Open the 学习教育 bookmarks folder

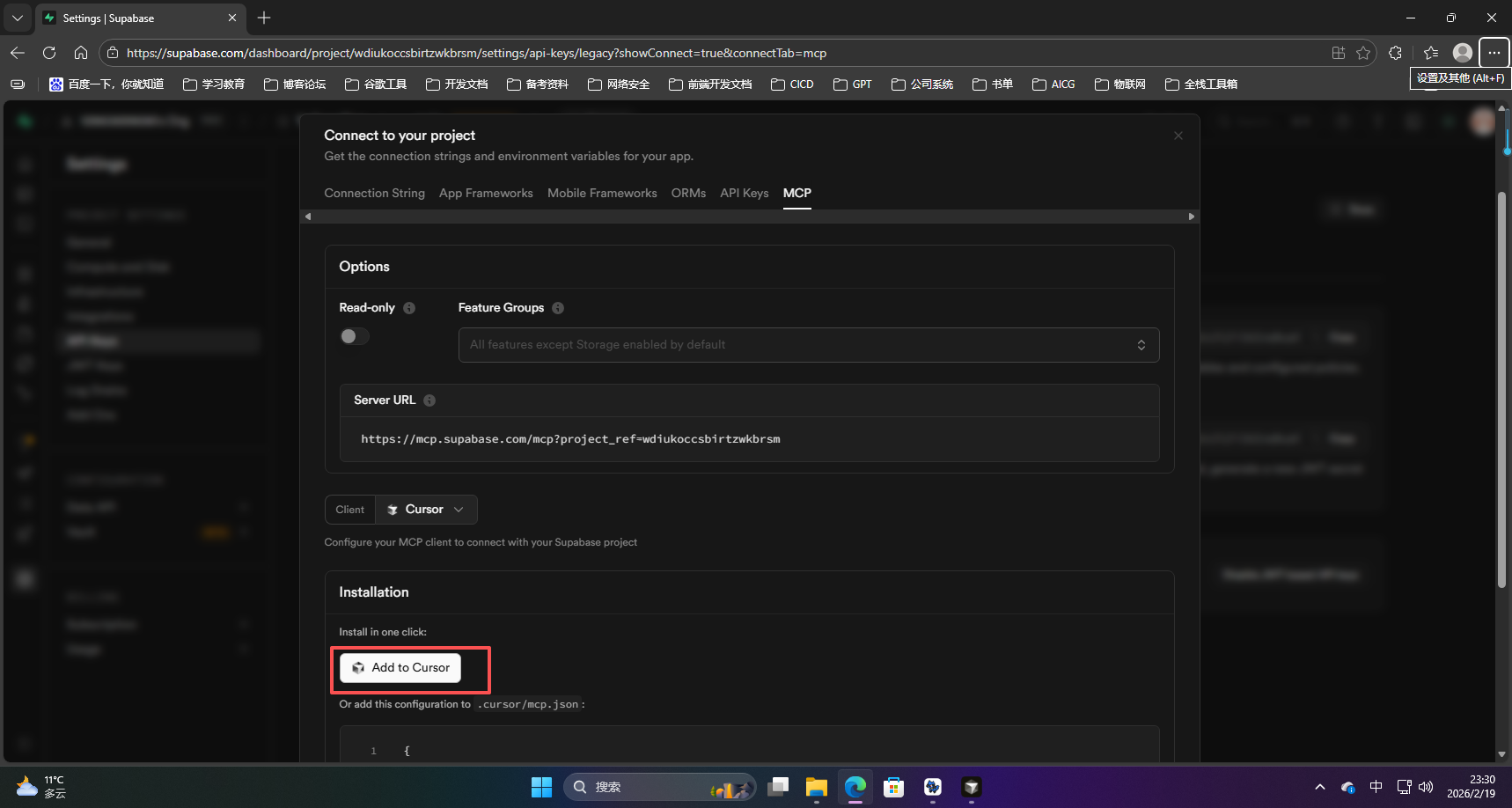click(214, 84)
